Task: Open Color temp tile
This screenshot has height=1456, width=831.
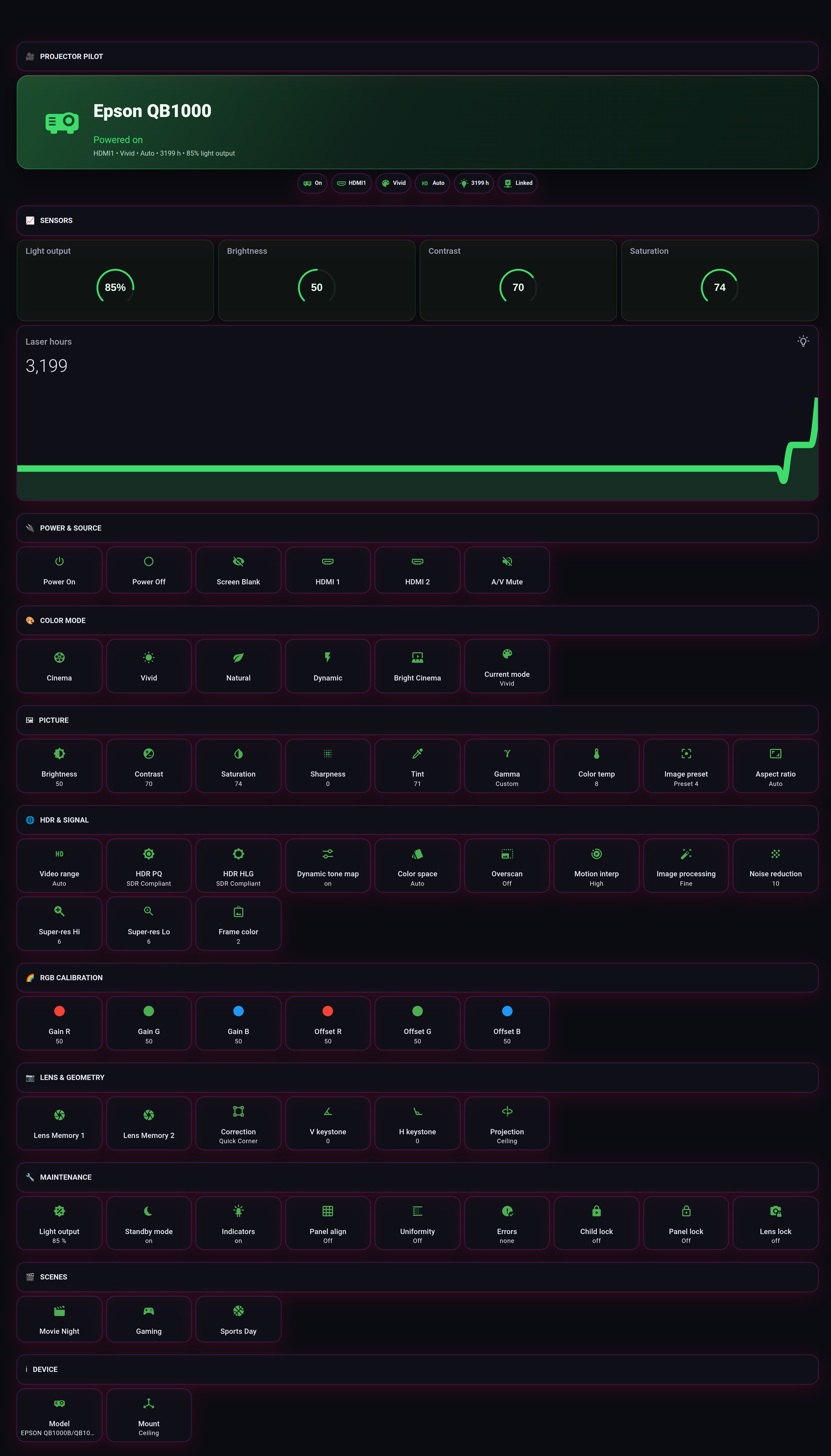Action: tap(596, 766)
